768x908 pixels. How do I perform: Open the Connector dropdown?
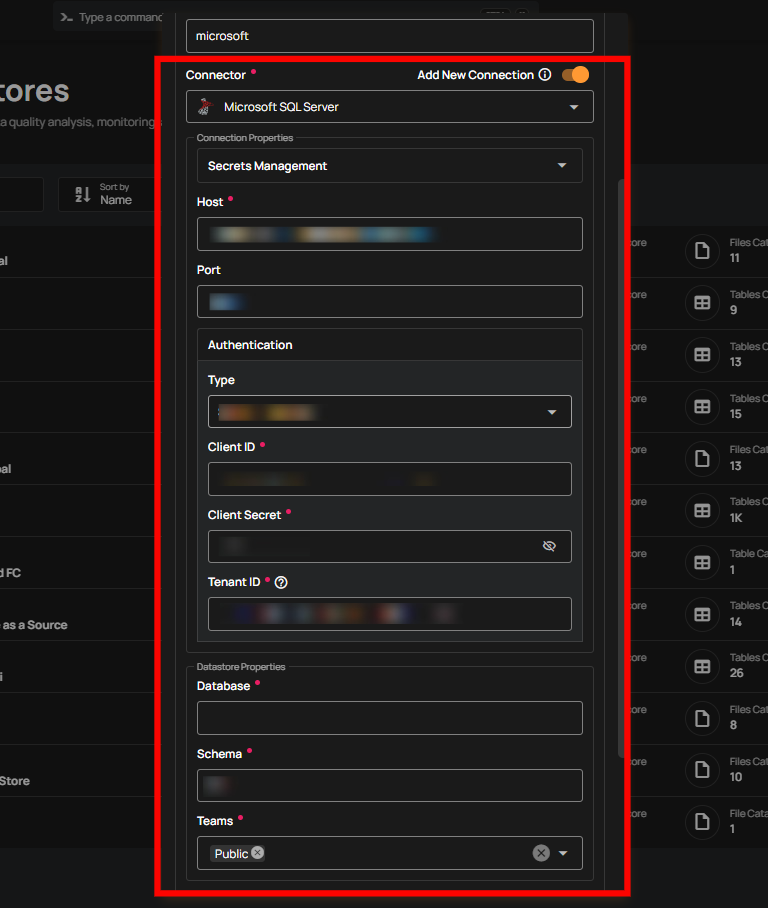574,107
